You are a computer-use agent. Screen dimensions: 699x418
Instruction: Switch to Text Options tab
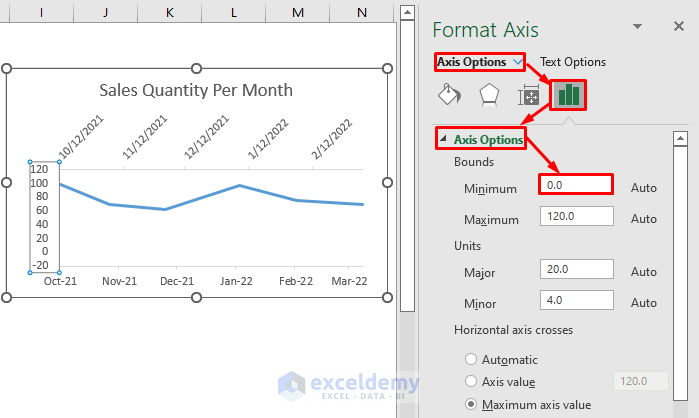click(573, 62)
